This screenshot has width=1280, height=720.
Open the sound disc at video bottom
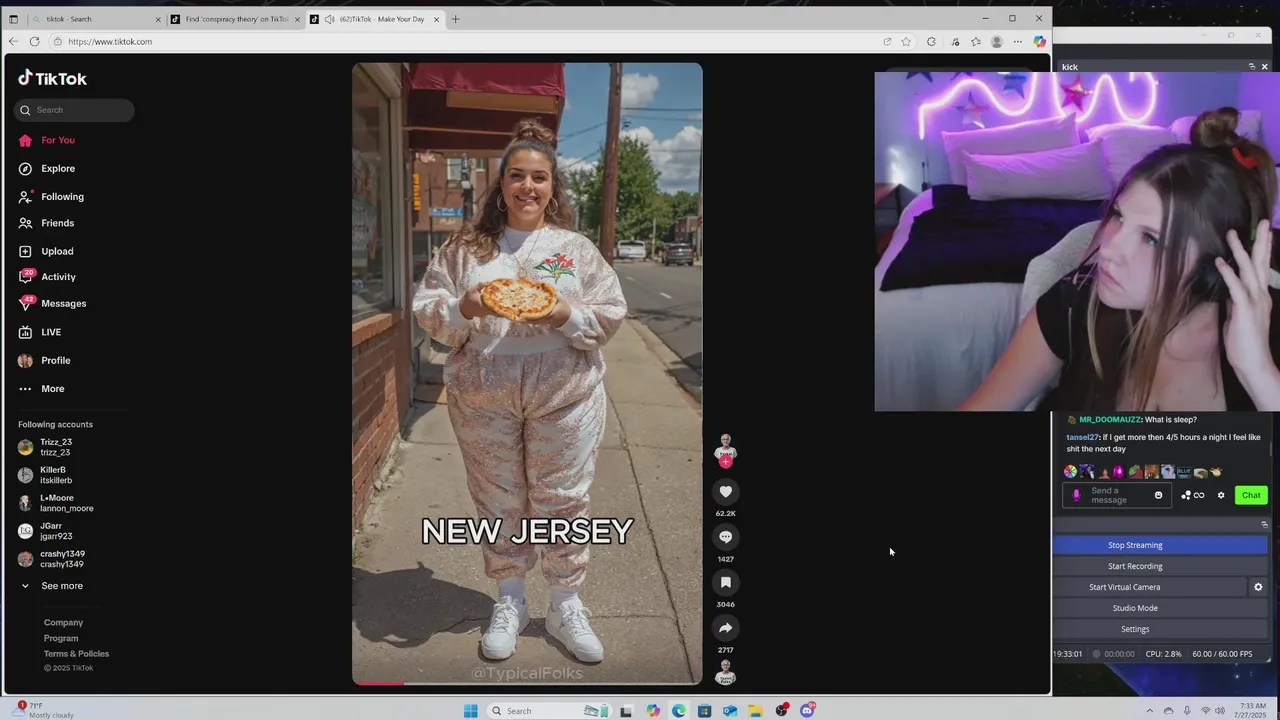click(726, 673)
